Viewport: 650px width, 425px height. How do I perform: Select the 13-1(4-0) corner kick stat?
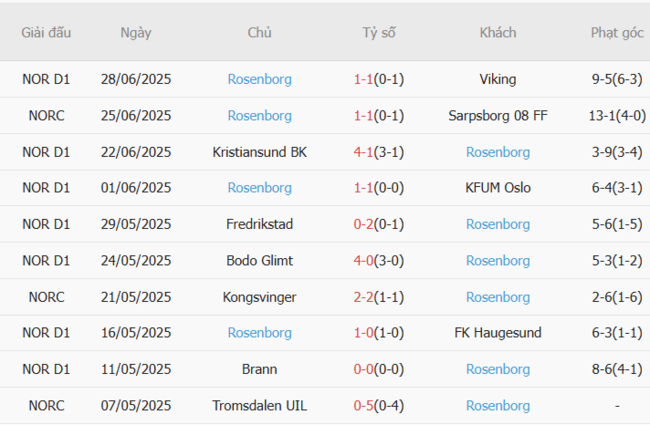pyautogui.click(x=617, y=115)
